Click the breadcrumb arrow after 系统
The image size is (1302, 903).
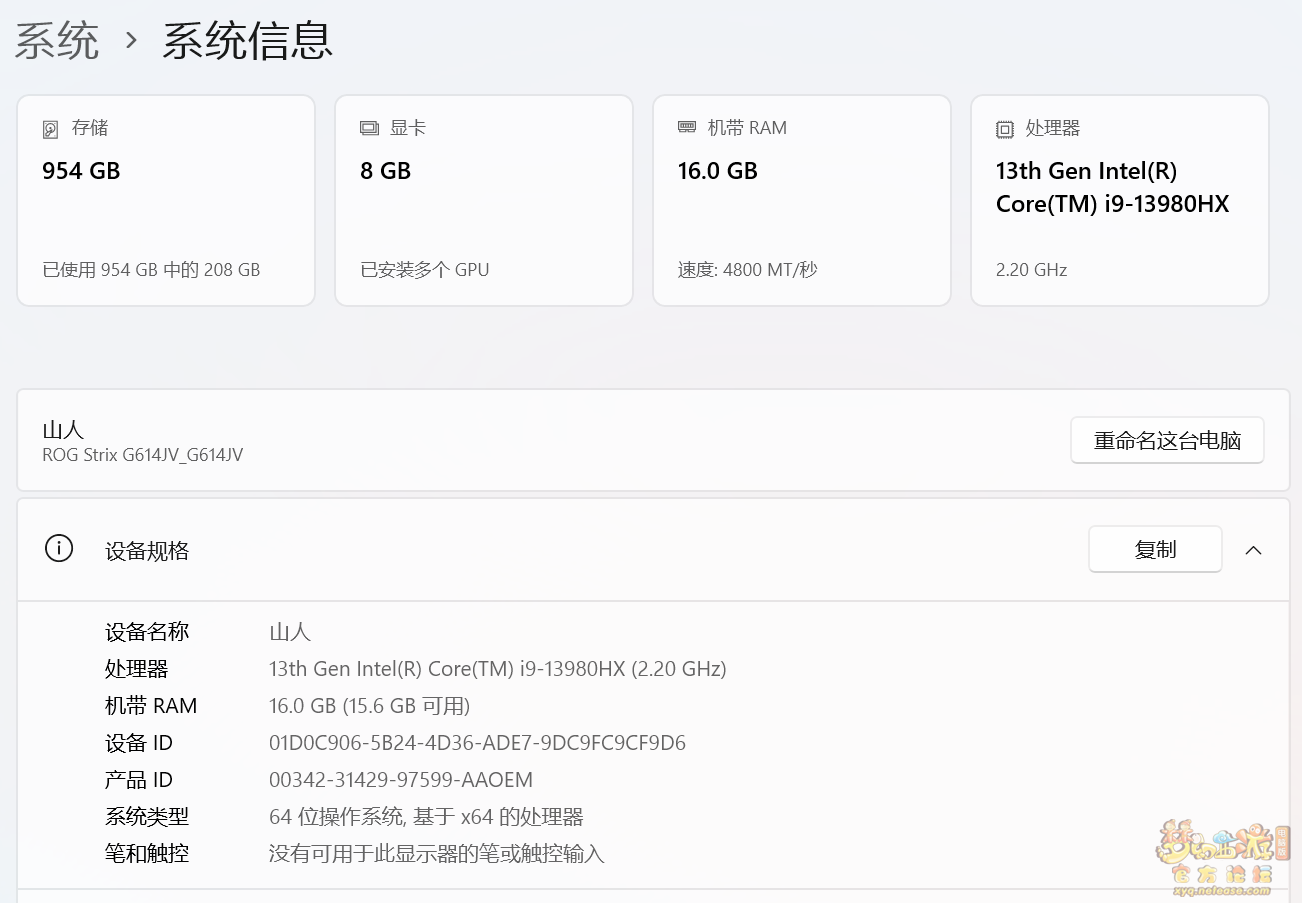pos(131,41)
